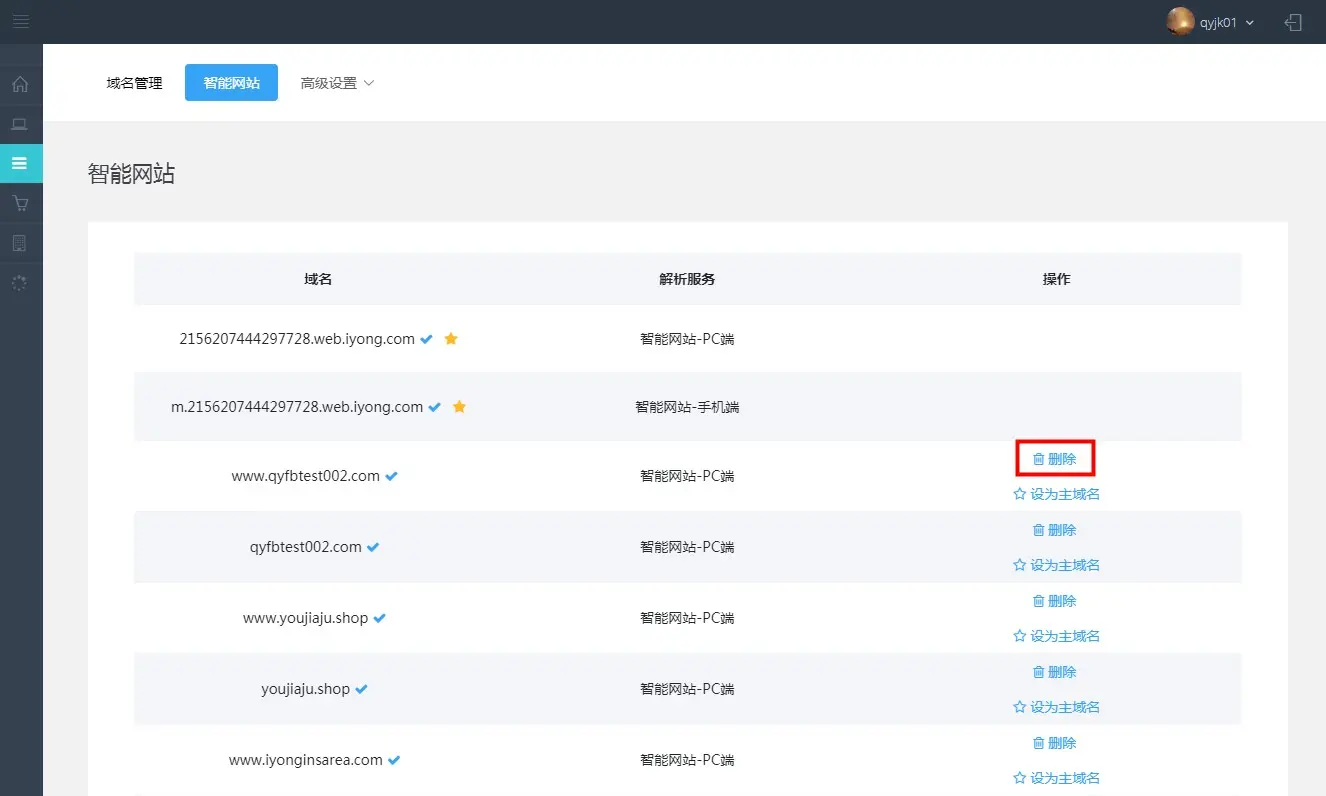Expand the qyjk01 user dropdown
The height and width of the screenshot is (796, 1326).
(1249, 23)
